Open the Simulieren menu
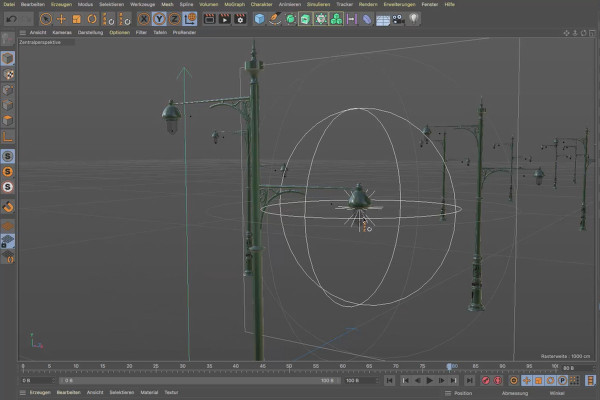This screenshot has height=400, width=600. 318,4
